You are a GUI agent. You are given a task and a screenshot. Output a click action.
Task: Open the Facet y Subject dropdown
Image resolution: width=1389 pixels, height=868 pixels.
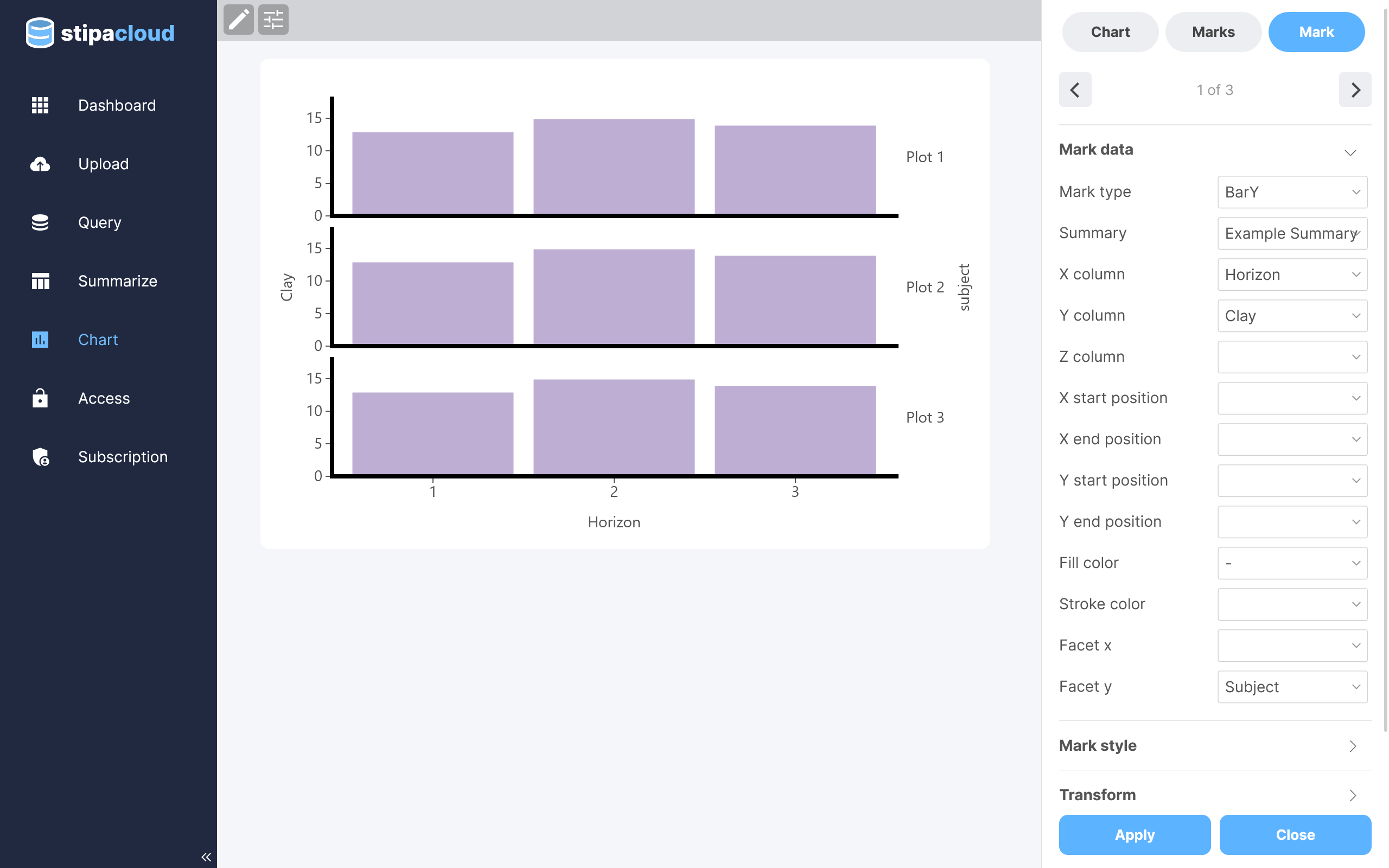[x=1292, y=687]
